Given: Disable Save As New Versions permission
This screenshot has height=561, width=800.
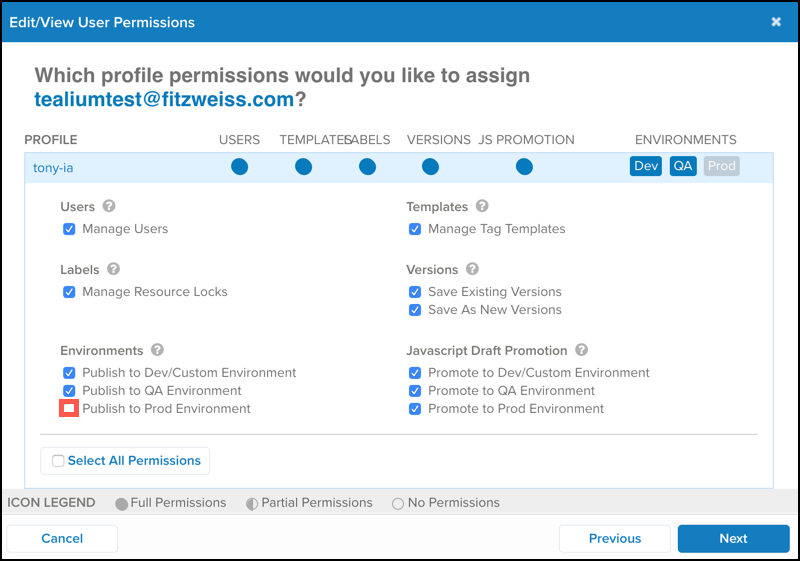Looking at the screenshot, I should point(415,310).
